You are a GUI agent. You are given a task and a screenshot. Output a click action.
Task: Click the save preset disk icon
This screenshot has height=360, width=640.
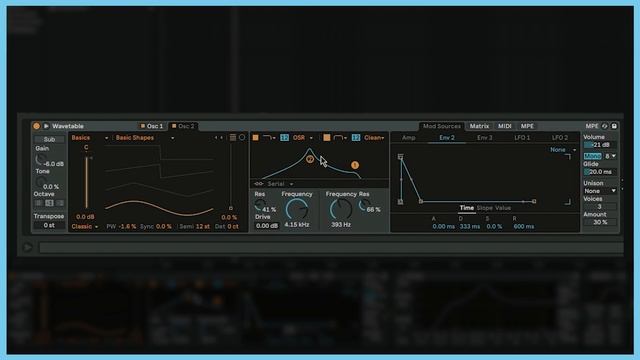614,126
